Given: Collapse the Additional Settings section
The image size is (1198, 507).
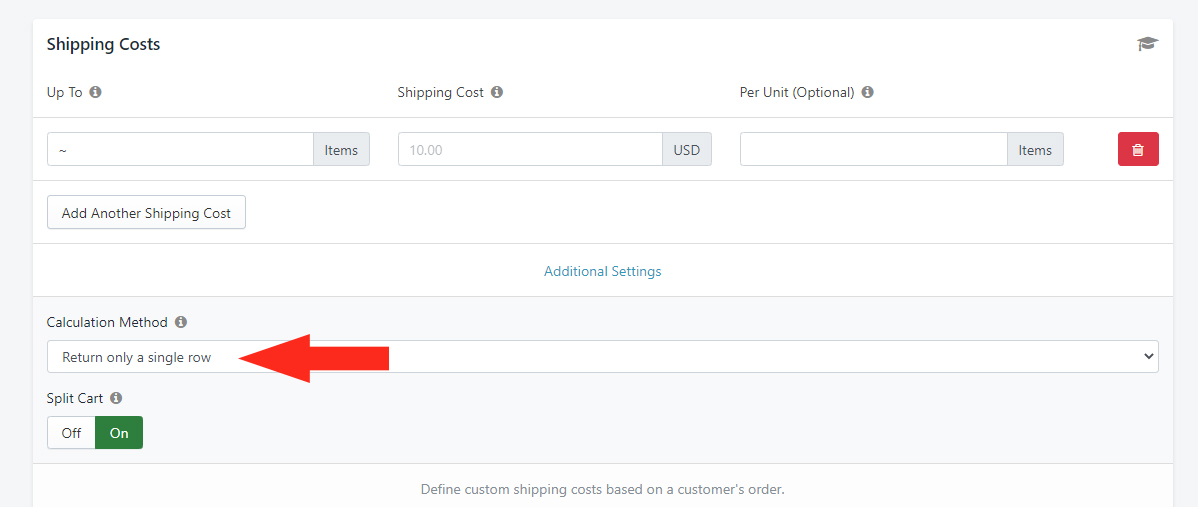Looking at the screenshot, I should (603, 271).
